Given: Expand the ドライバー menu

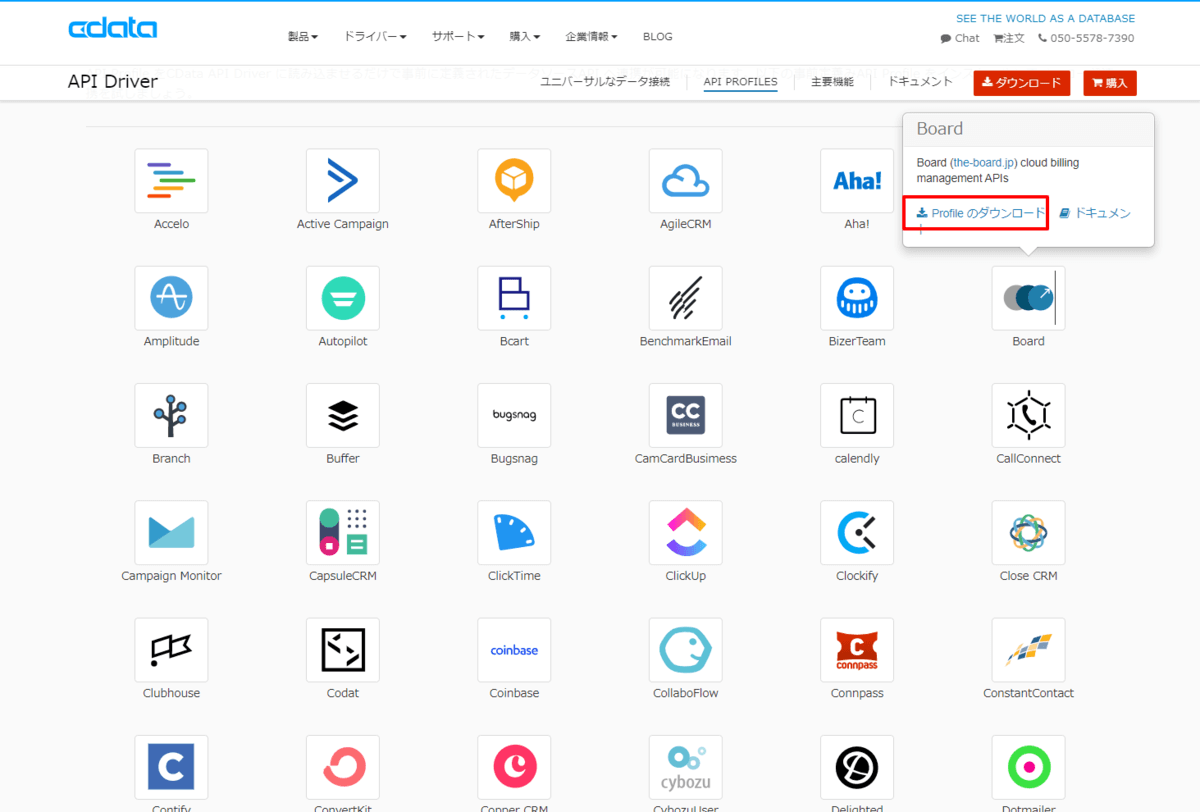Looking at the screenshot, I should point(375,37).
